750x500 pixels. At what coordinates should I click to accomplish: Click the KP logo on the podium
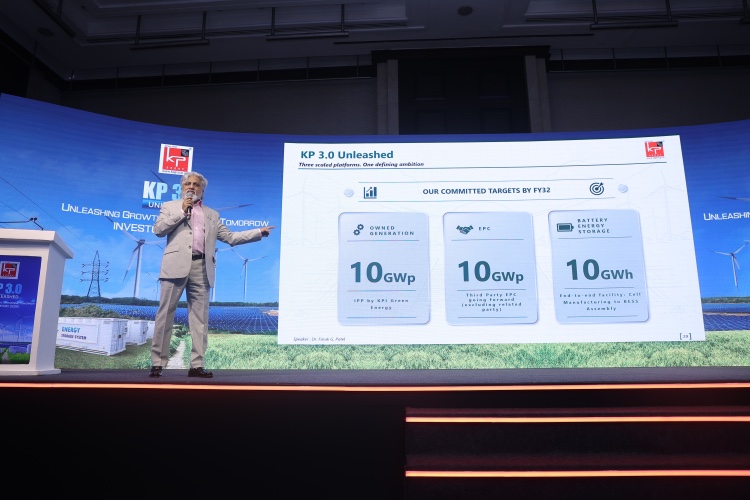click(x=9, y=270)
